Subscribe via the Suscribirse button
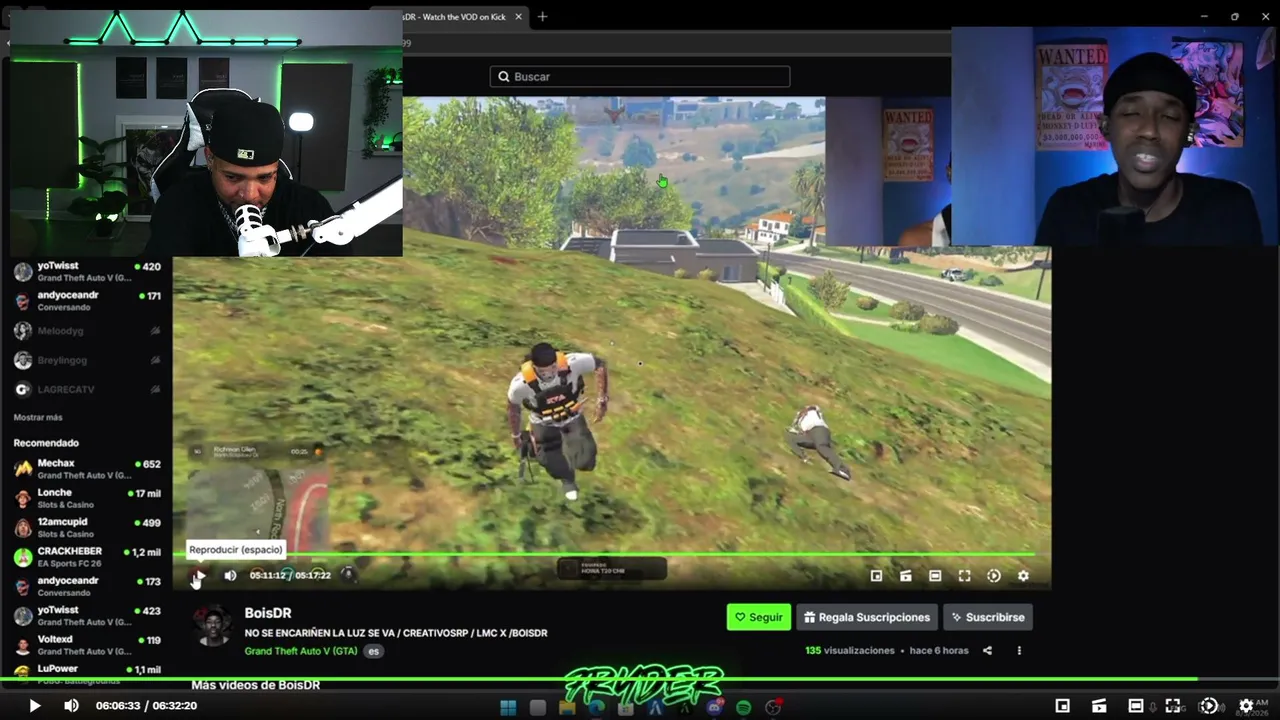This screenshot has height=720, width=1280. (x=988, y=617)
